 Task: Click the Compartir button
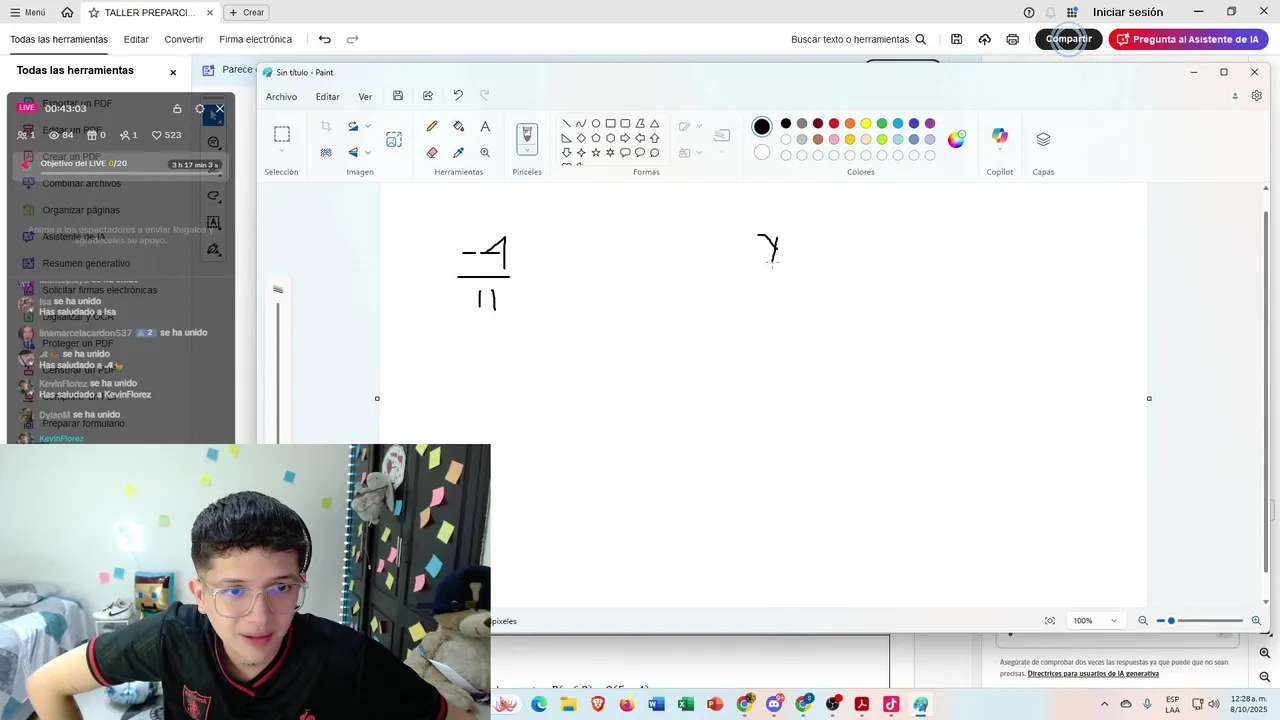tap(1068, 39)
